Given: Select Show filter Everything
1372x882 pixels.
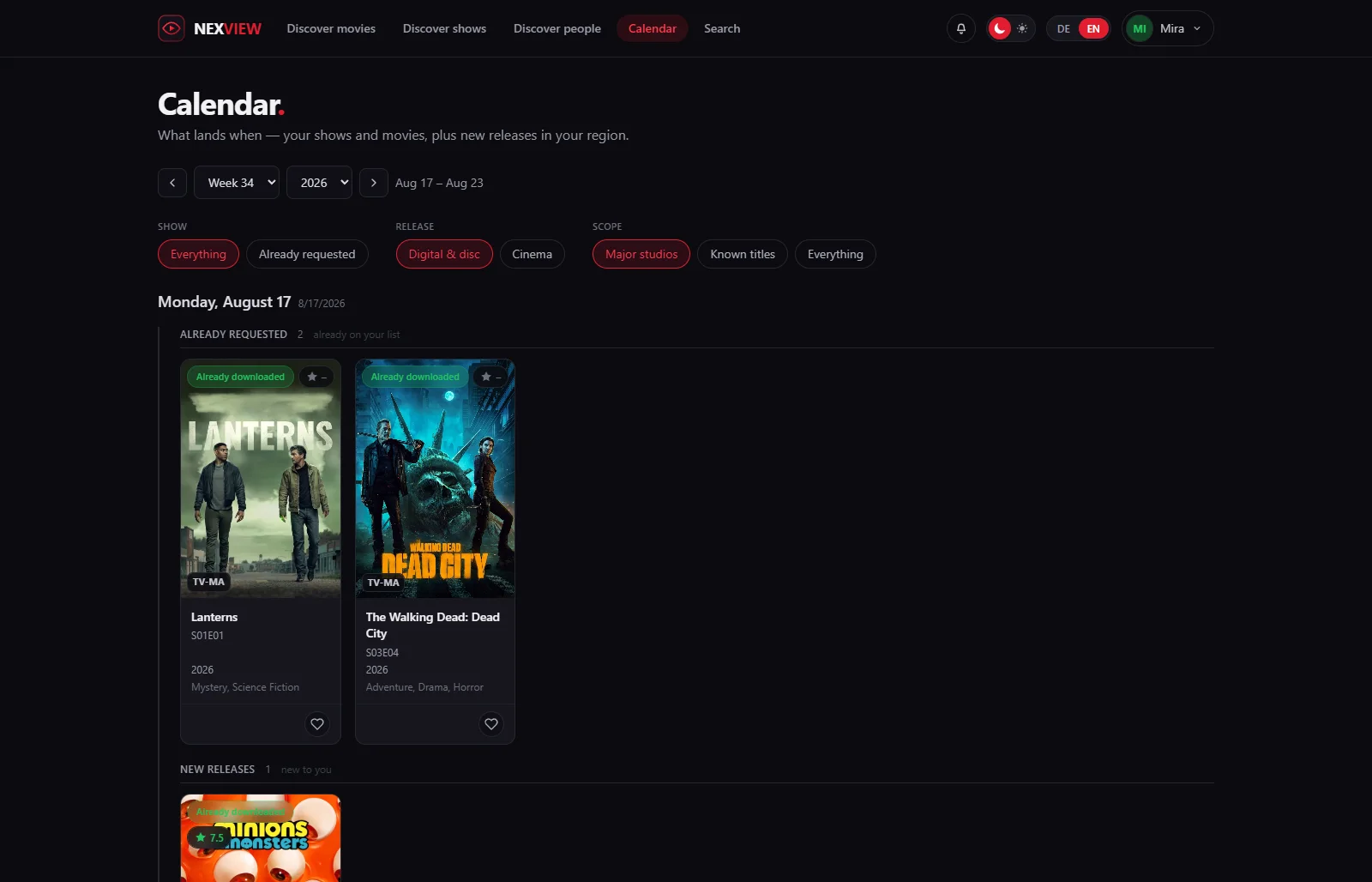Looking at the screenshot, I should (198, 254).
